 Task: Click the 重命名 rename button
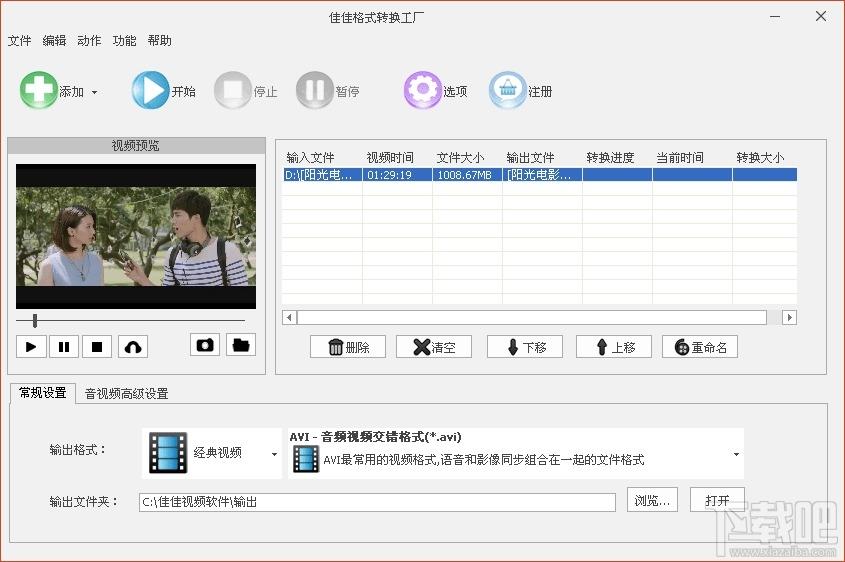tap(700, 347)
